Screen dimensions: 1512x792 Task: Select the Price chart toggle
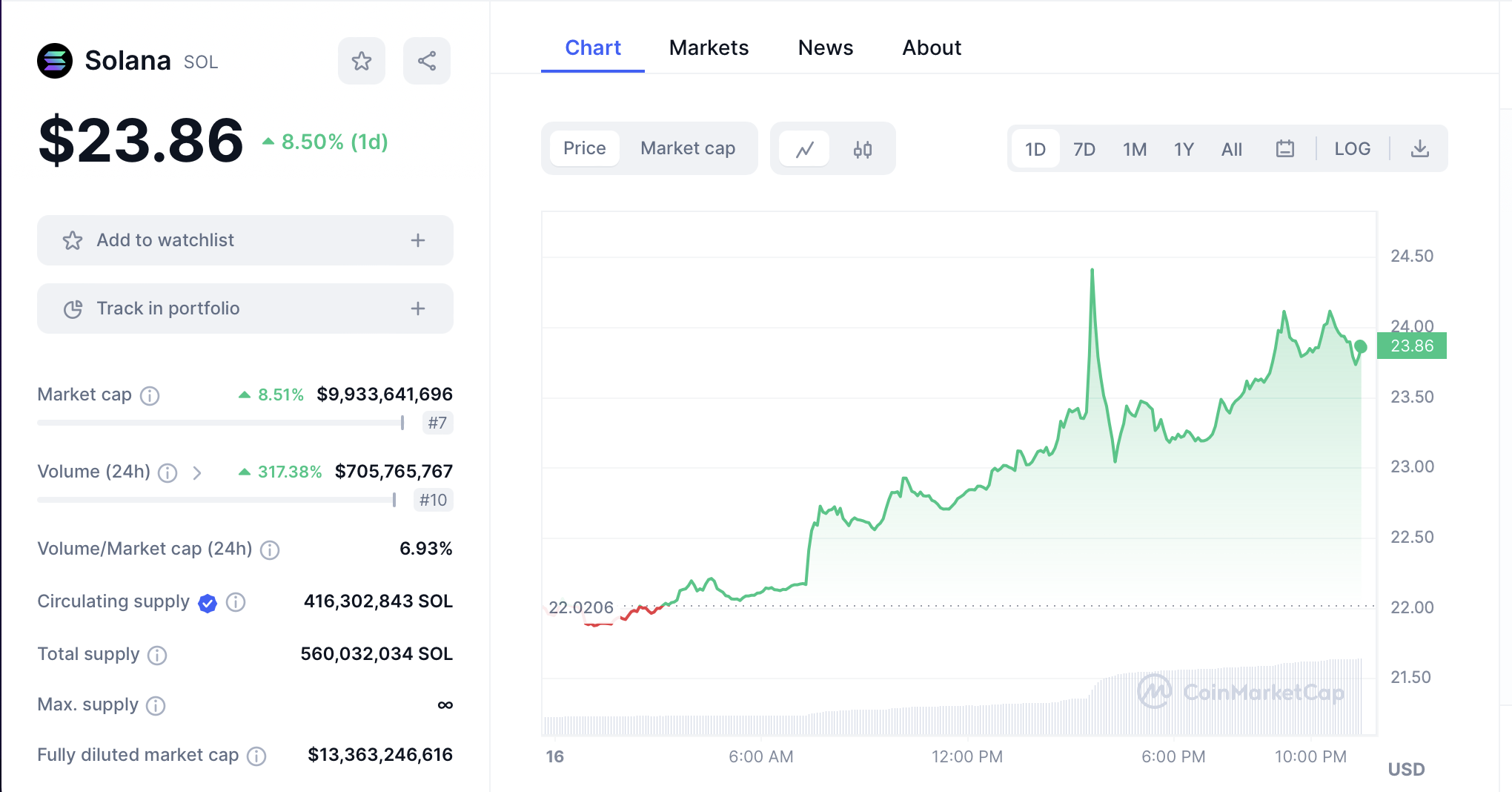click(x=584, y=148)
